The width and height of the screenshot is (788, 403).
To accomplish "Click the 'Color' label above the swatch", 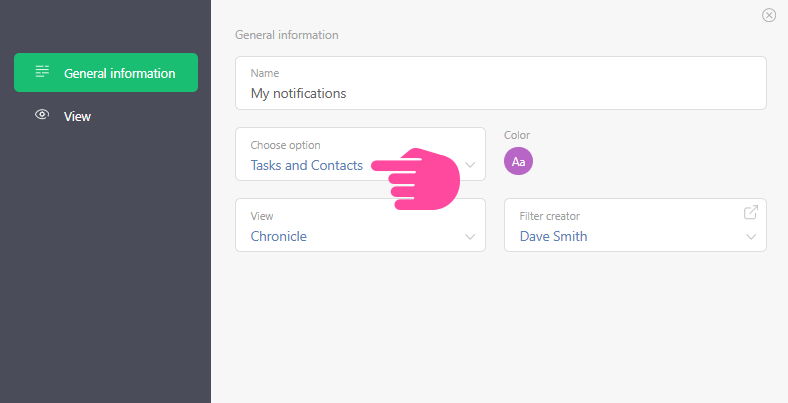I will click(517, 135).
